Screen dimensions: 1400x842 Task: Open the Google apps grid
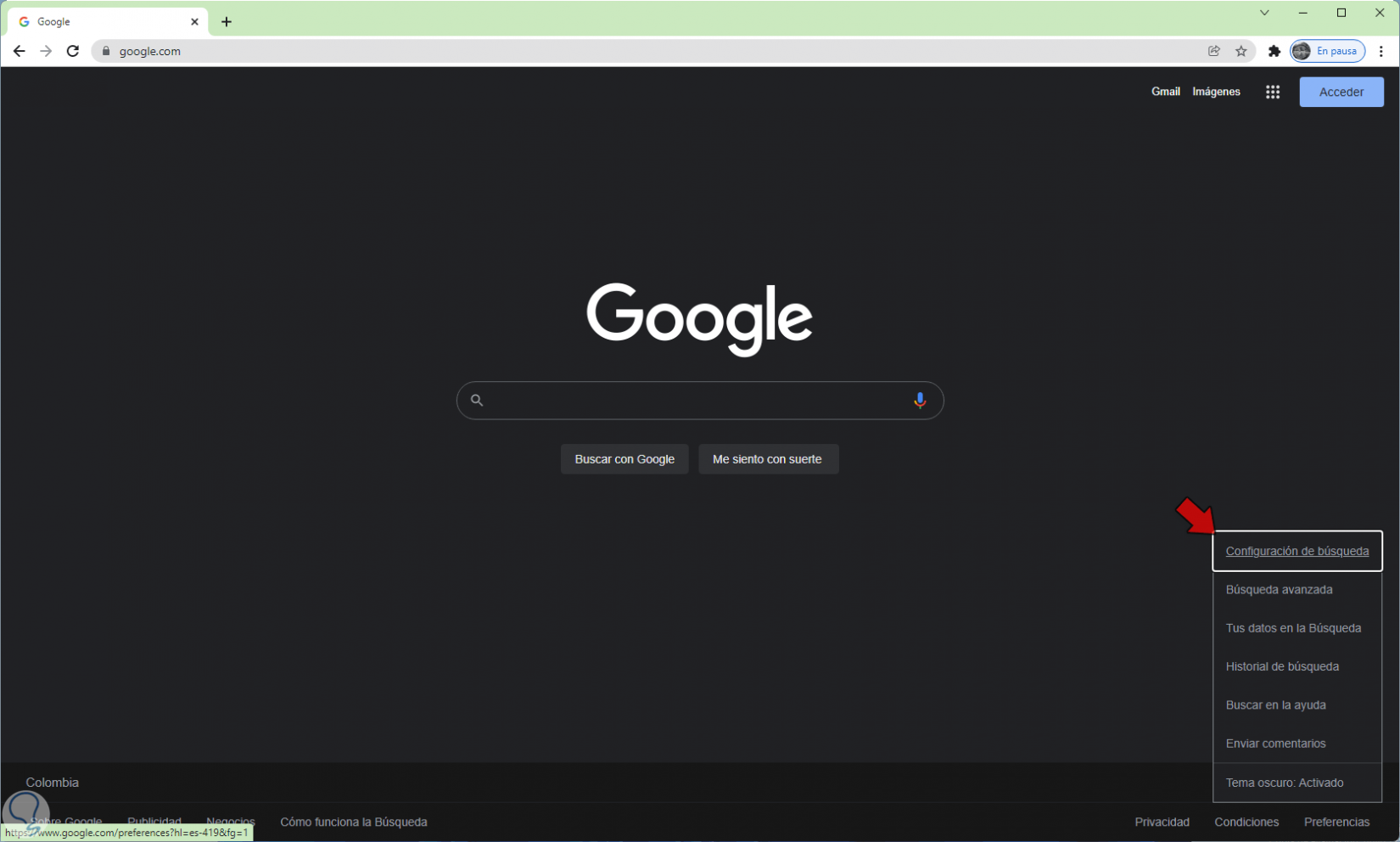click(x=1272, y=92)
